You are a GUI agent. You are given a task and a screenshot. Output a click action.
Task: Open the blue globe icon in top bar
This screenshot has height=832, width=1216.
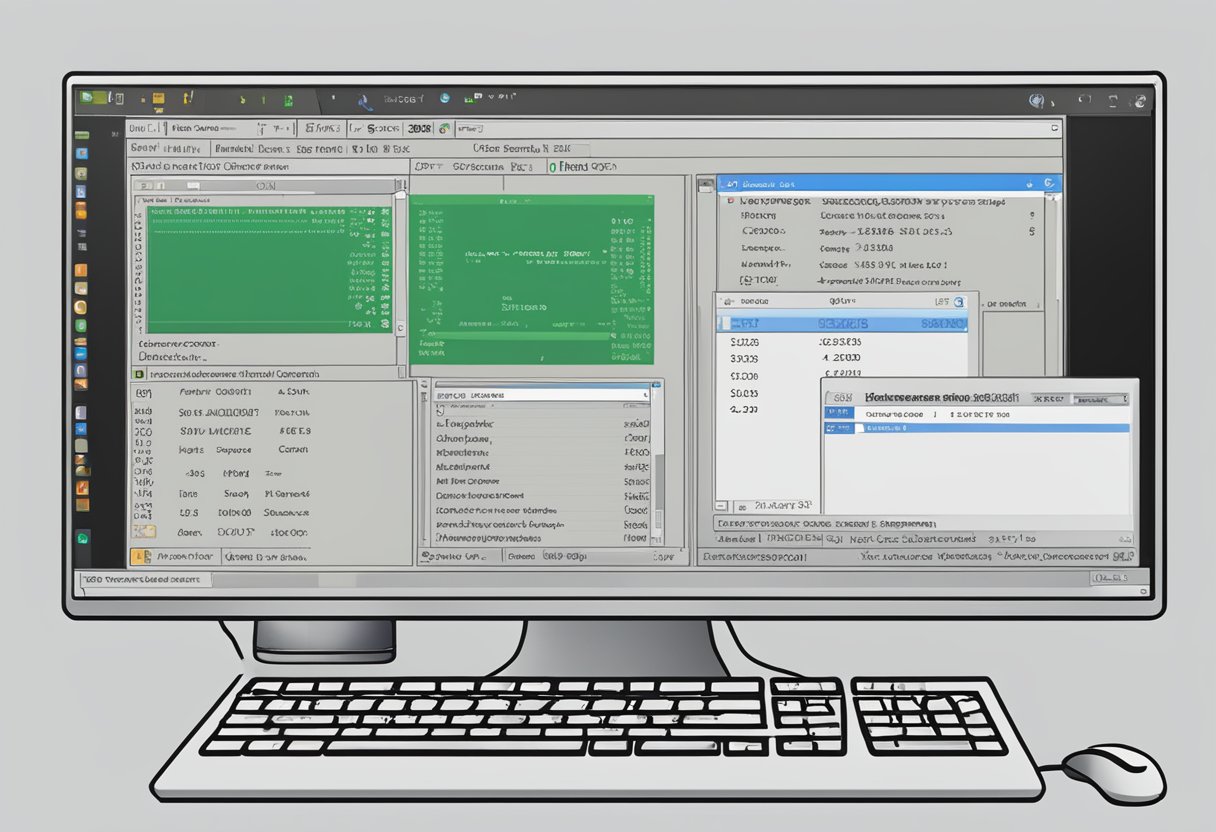click(444, 98)
